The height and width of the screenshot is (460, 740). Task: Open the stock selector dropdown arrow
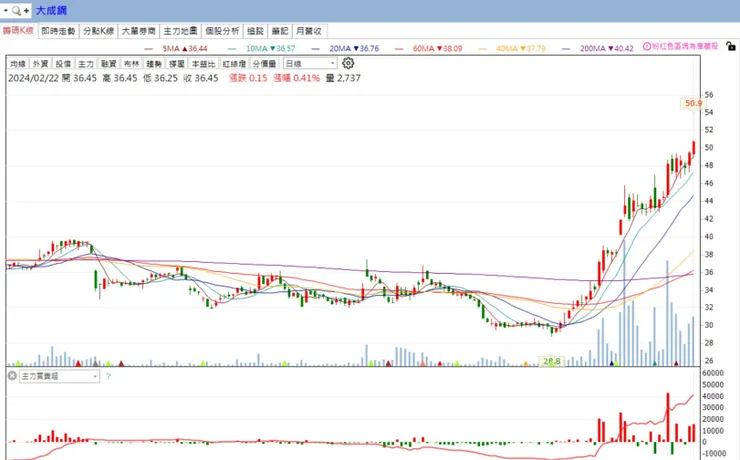[6, 10]
